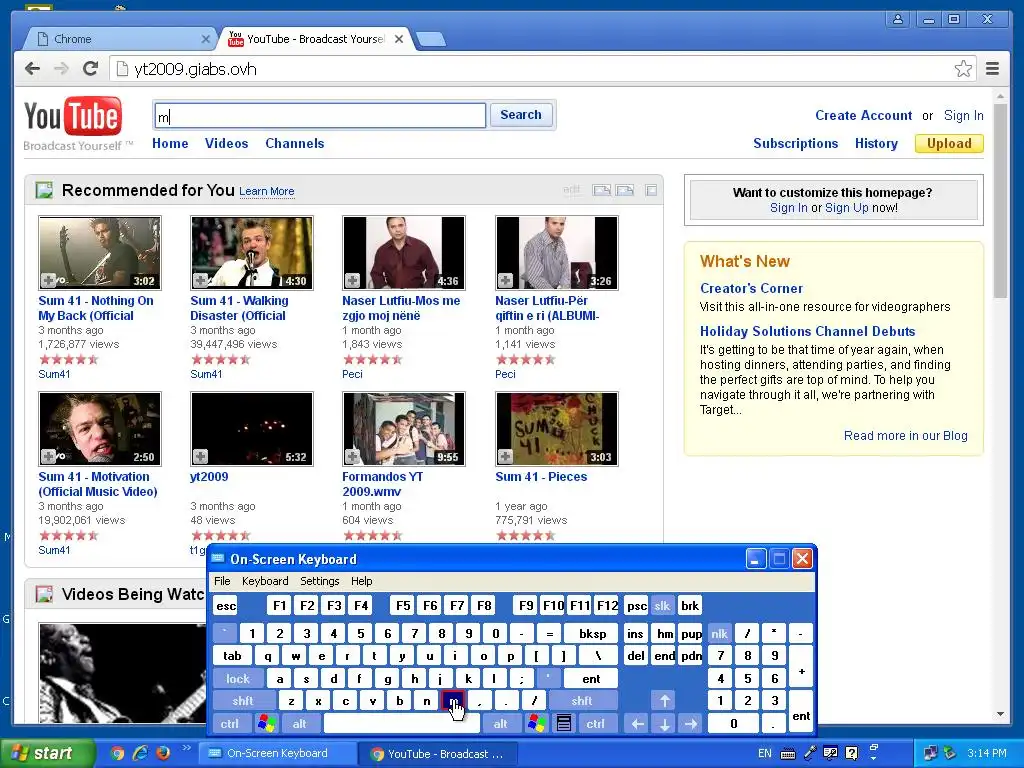Click the space bar on keyboard
This screenshot has width=1024, height=768.
(402, 724)
